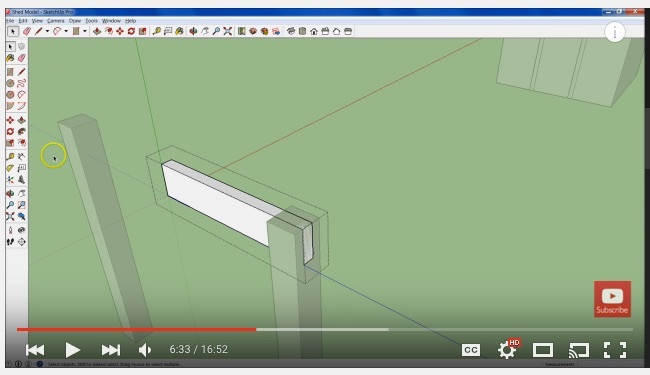Open the Camera menu
The width and height of the screenshot is (650, 375).
(56, 21)
